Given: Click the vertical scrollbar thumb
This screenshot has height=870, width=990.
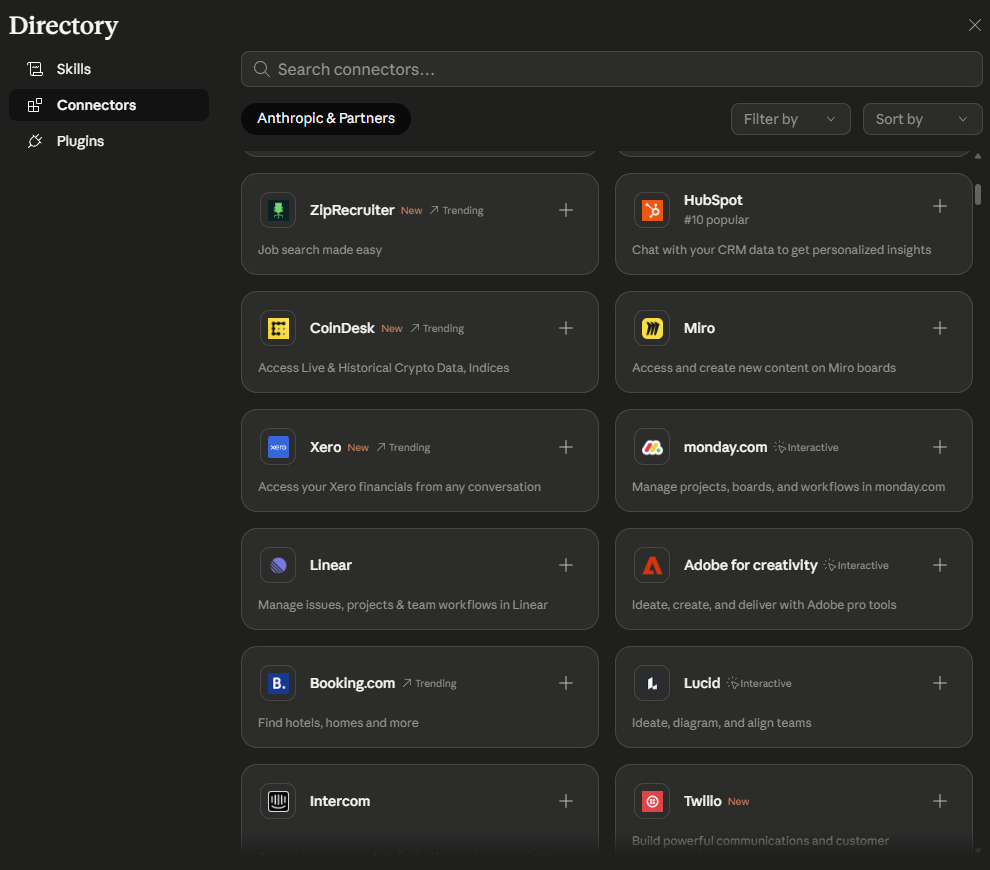Looking at the screenshot, I should [x=977, y=194].
